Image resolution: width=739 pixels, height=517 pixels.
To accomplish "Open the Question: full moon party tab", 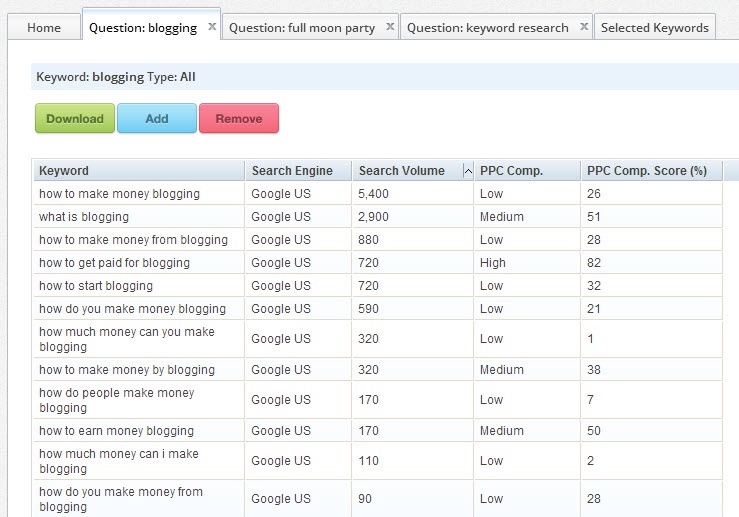I will (302, 28).
